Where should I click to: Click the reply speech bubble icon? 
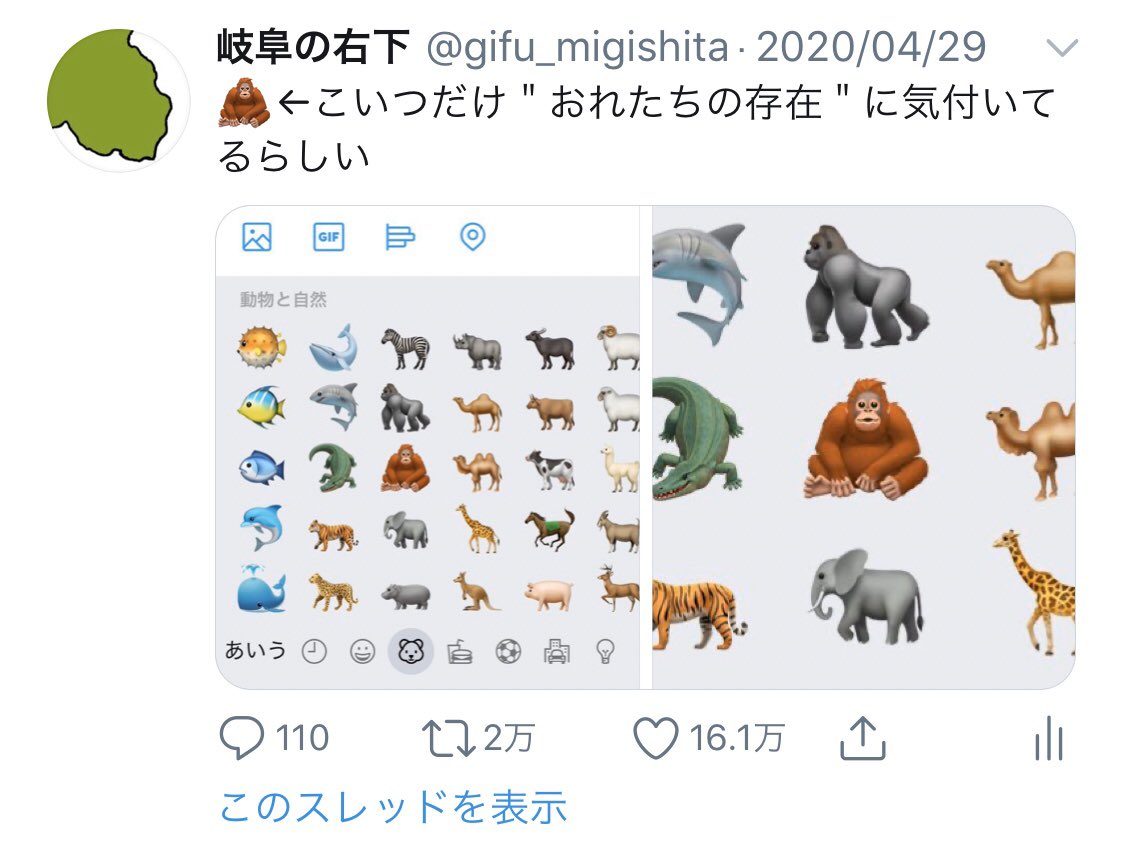pyautogui.click(x=242, y=738)
